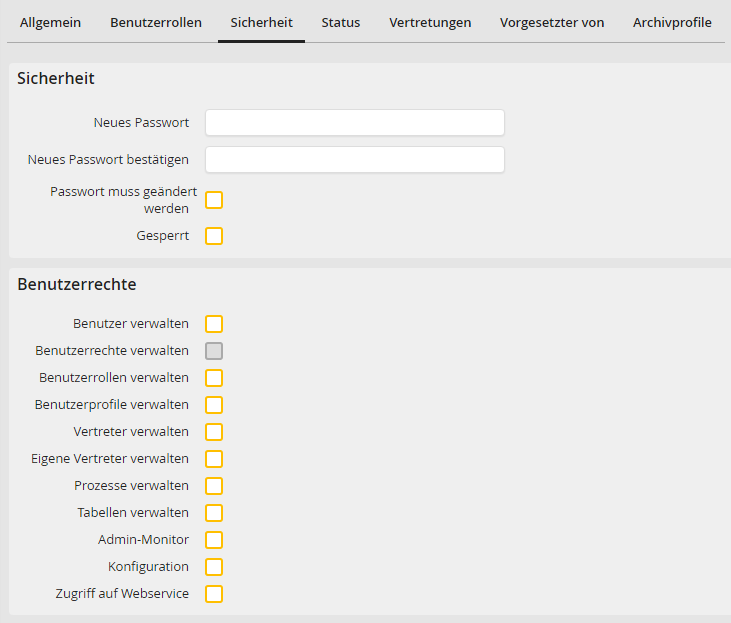This screenshot has height=623, width=731.
Task: Tick the Gesperrt checkbox
Action: pyautogui.click(x=214, y=236)
